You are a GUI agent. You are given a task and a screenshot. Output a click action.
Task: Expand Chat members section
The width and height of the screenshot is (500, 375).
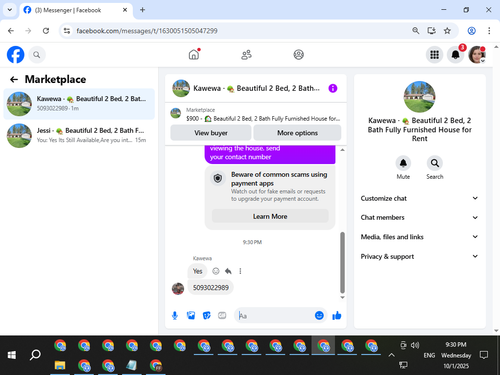click(x=419, y=217)
